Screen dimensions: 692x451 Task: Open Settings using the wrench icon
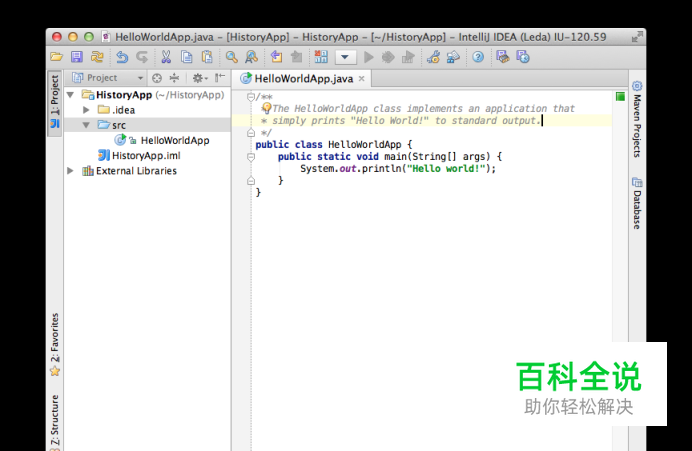pos(433,57)
